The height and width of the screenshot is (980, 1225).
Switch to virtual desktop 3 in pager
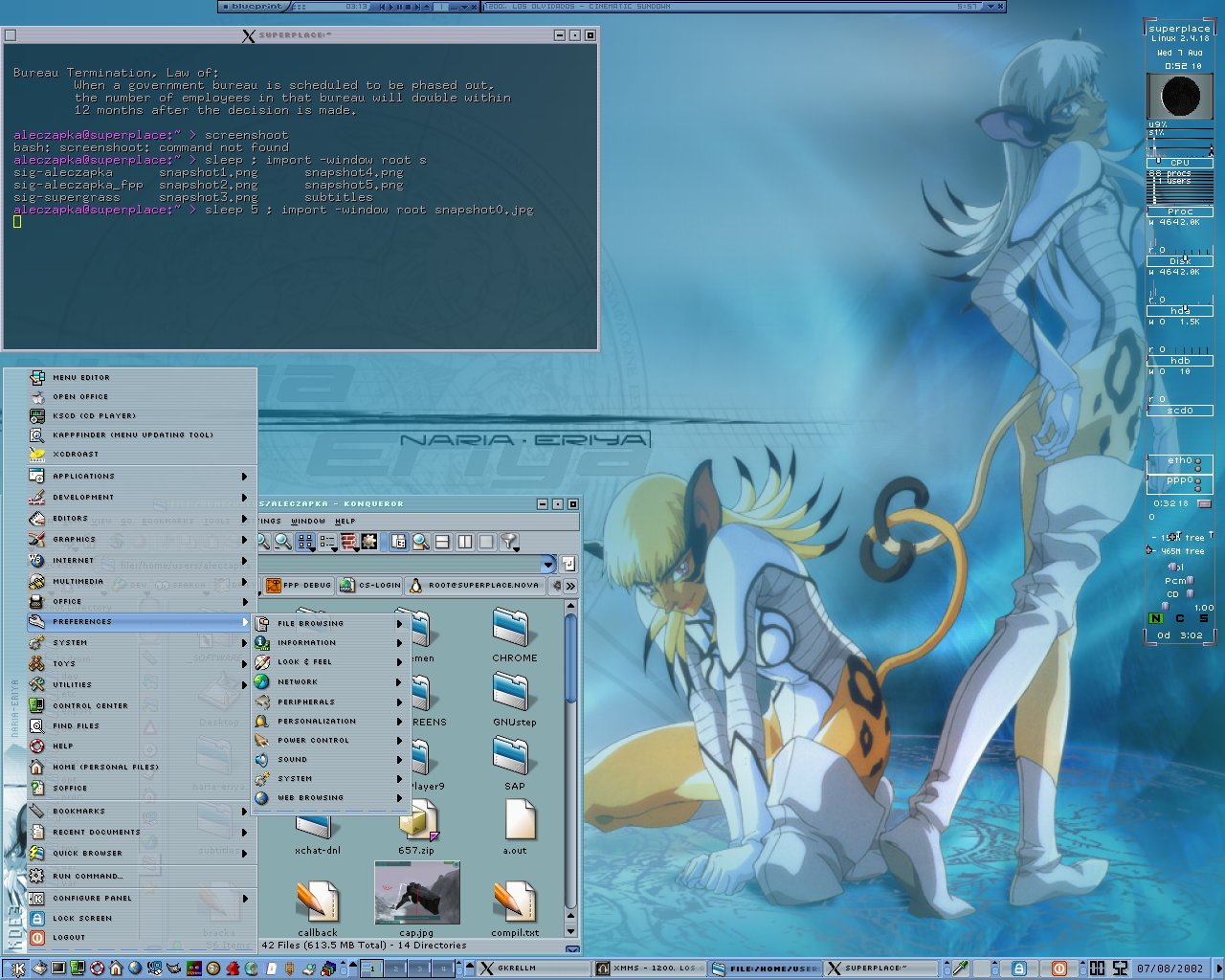tap(420, 969)
